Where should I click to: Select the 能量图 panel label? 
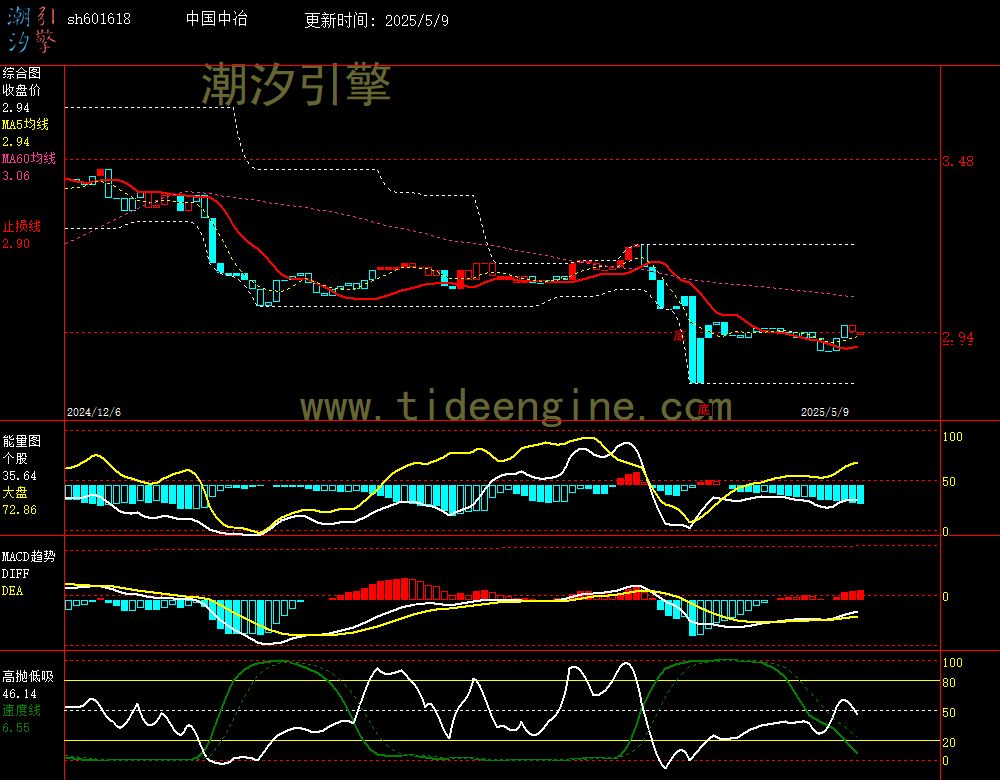coord(21,441)
